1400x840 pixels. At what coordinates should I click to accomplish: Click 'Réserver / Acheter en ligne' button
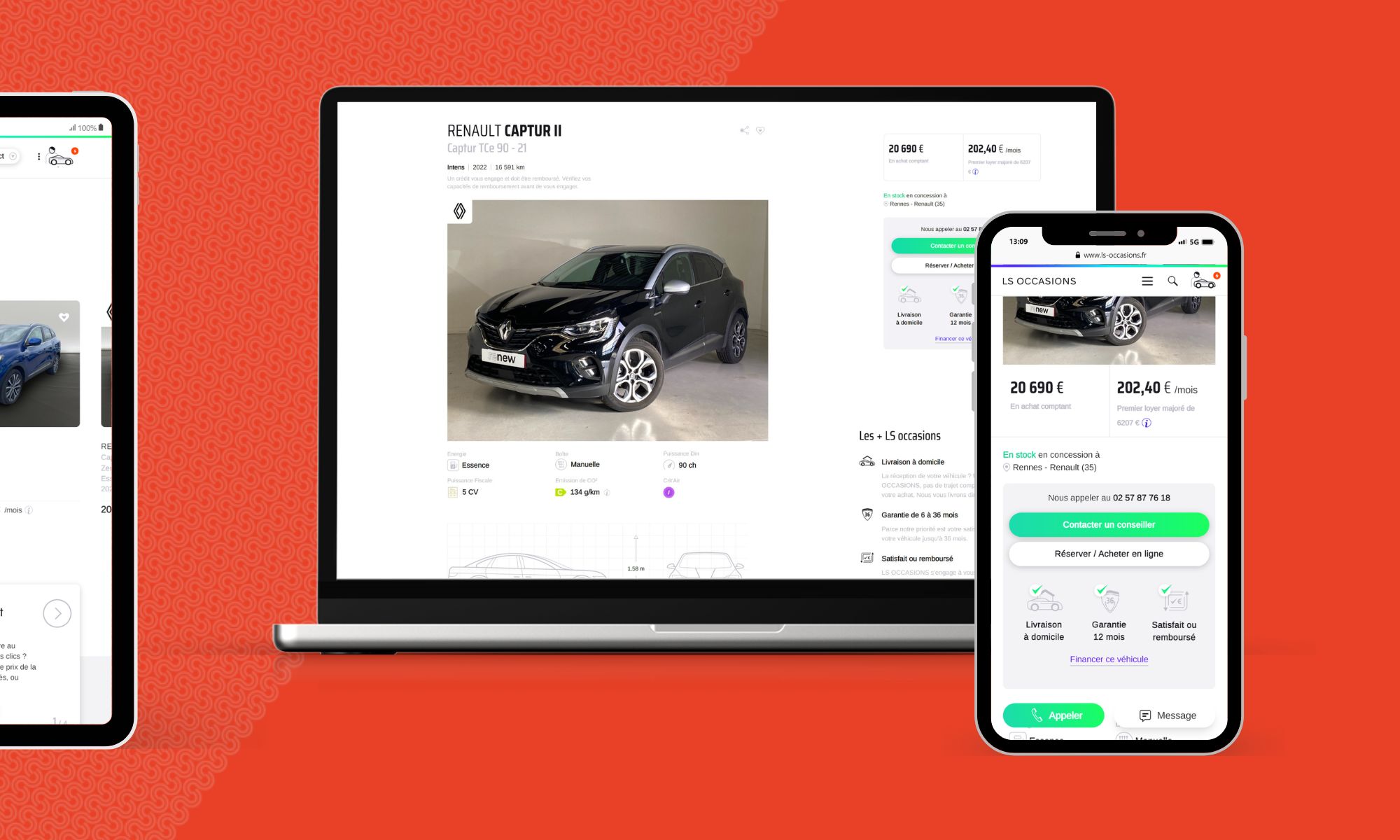click(x=1108, y=553)
